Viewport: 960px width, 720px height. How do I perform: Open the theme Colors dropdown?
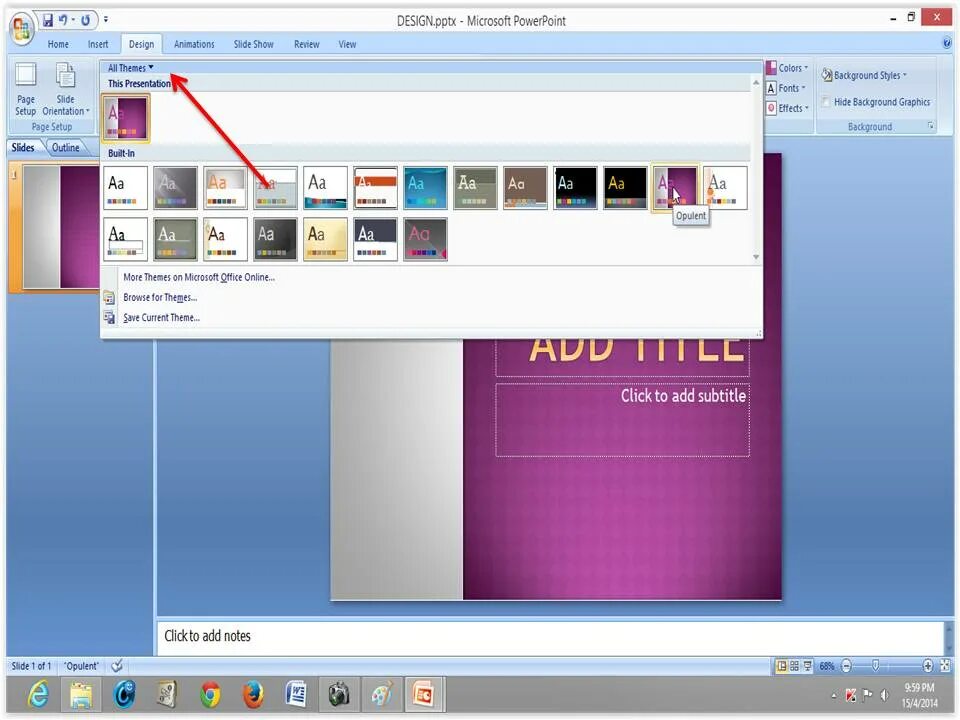(787, 68)
